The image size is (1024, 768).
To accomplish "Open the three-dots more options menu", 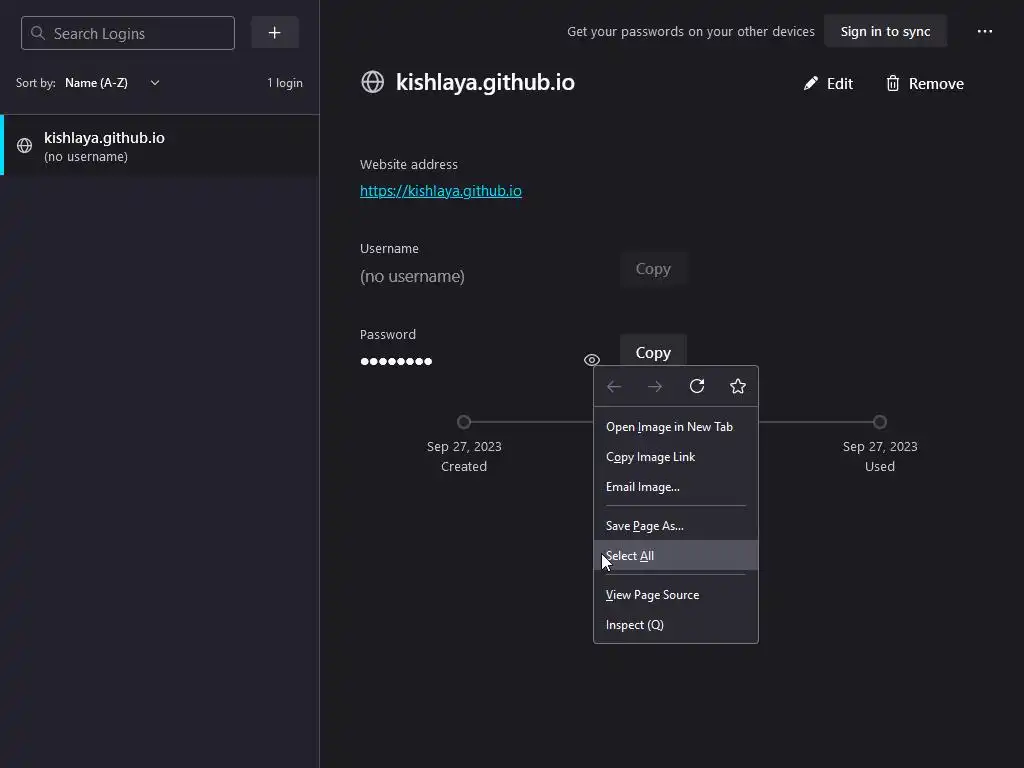I will 985,32.
